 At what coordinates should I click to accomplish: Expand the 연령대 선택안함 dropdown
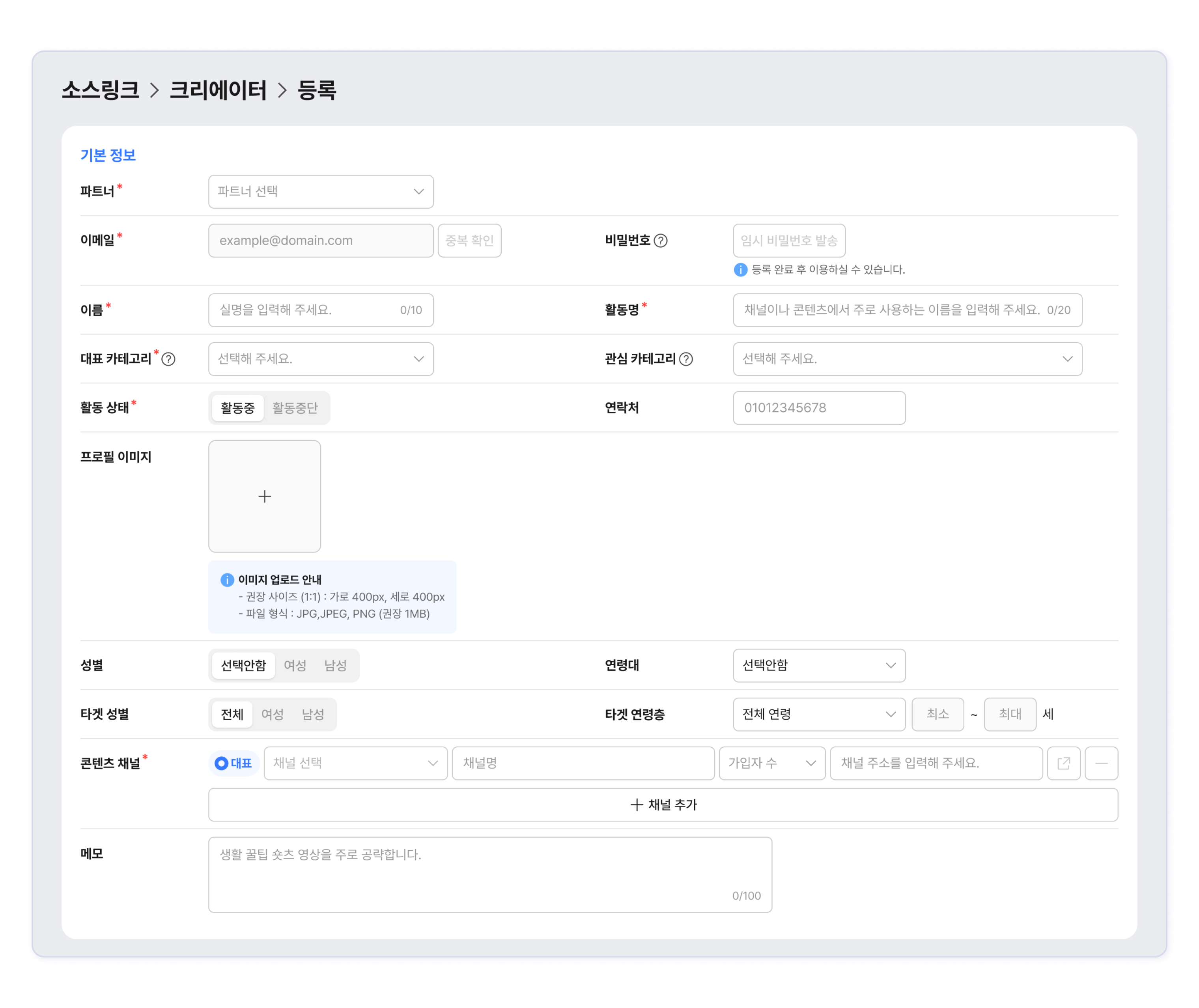tap(818, 665)
